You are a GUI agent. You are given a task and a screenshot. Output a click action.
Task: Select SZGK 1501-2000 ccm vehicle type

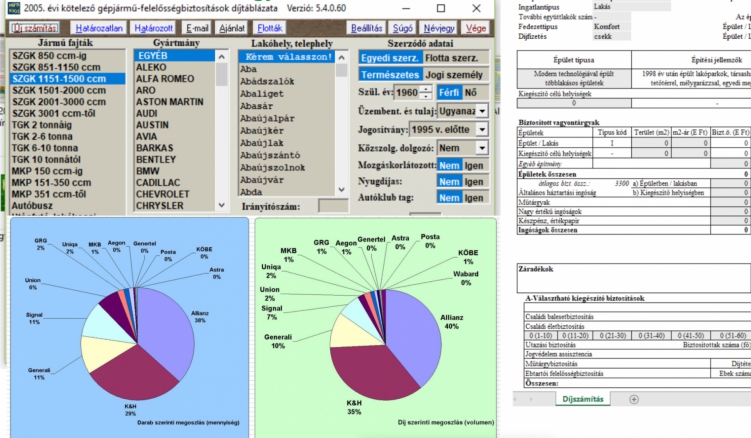coord(68,90)
